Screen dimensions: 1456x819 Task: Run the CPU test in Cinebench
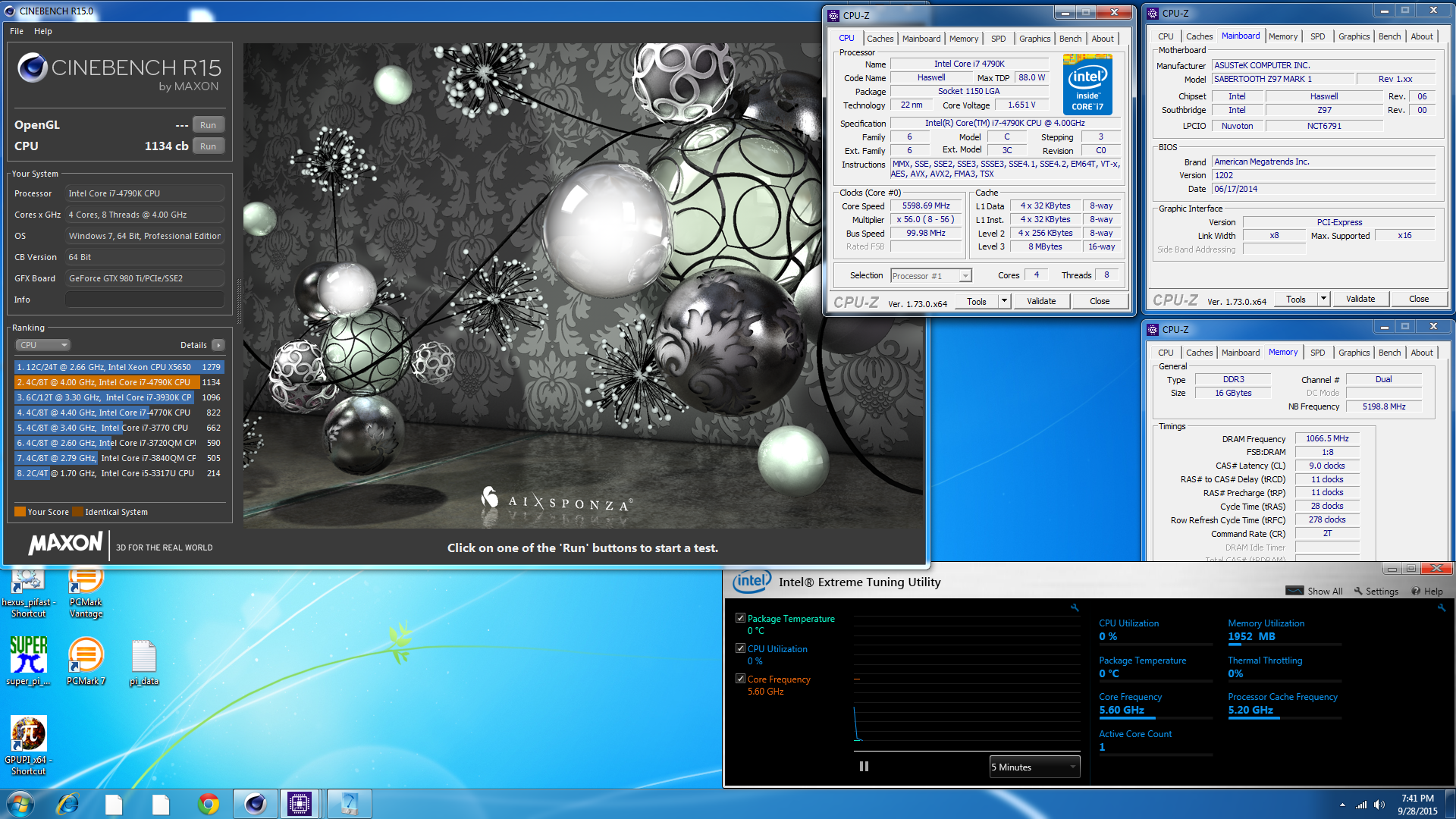(x=209, y=146)
